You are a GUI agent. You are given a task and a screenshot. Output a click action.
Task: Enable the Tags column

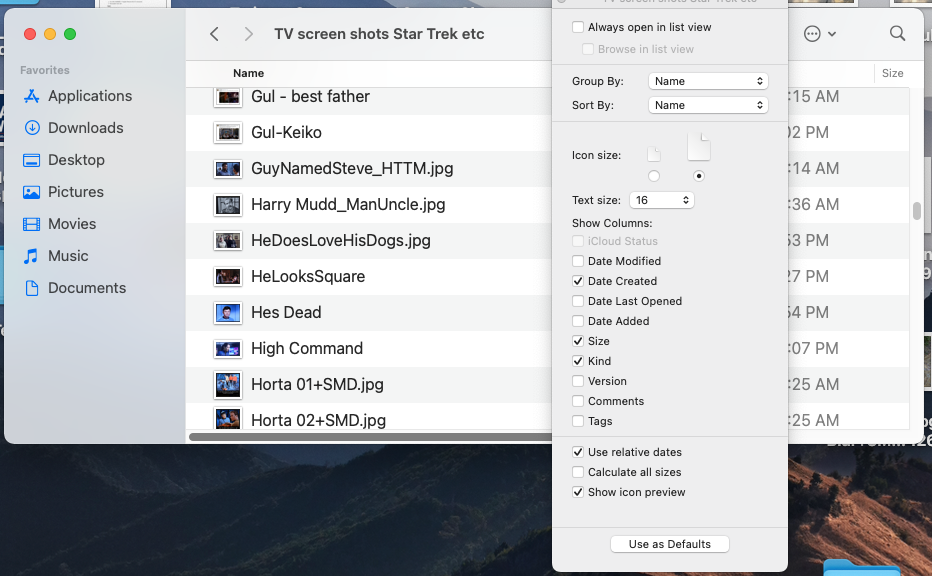[578, 421]
